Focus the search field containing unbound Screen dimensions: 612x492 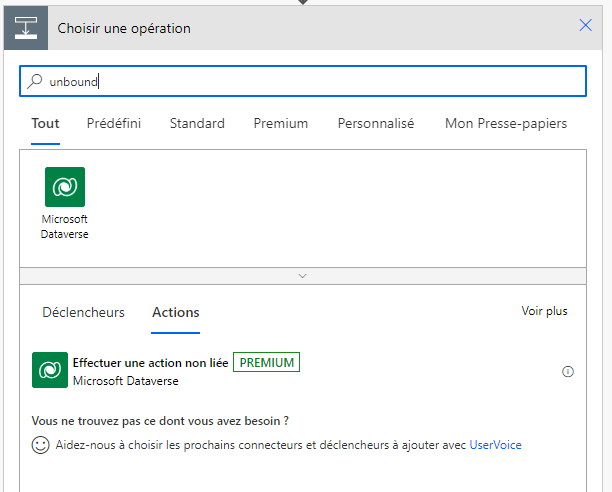click(303, 81)
